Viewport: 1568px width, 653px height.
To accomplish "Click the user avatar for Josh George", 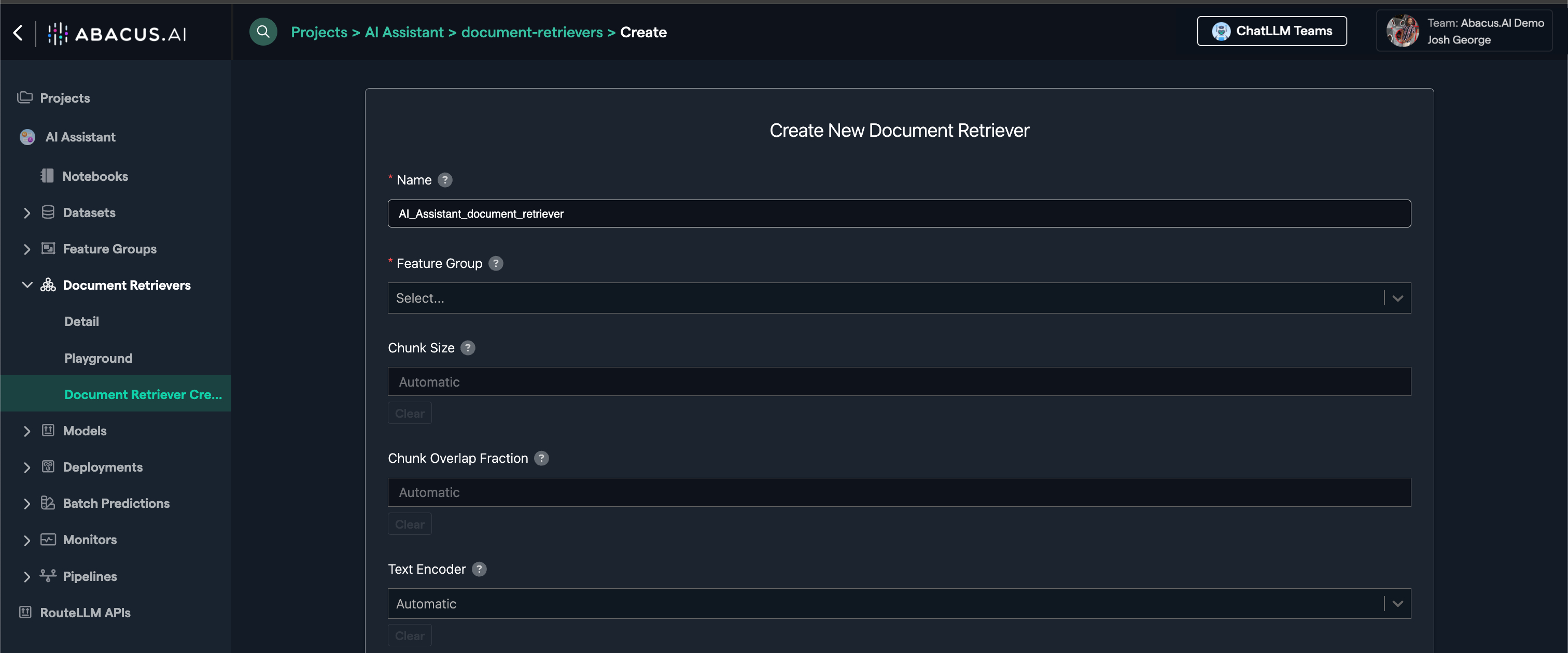I will (1402, 32).
